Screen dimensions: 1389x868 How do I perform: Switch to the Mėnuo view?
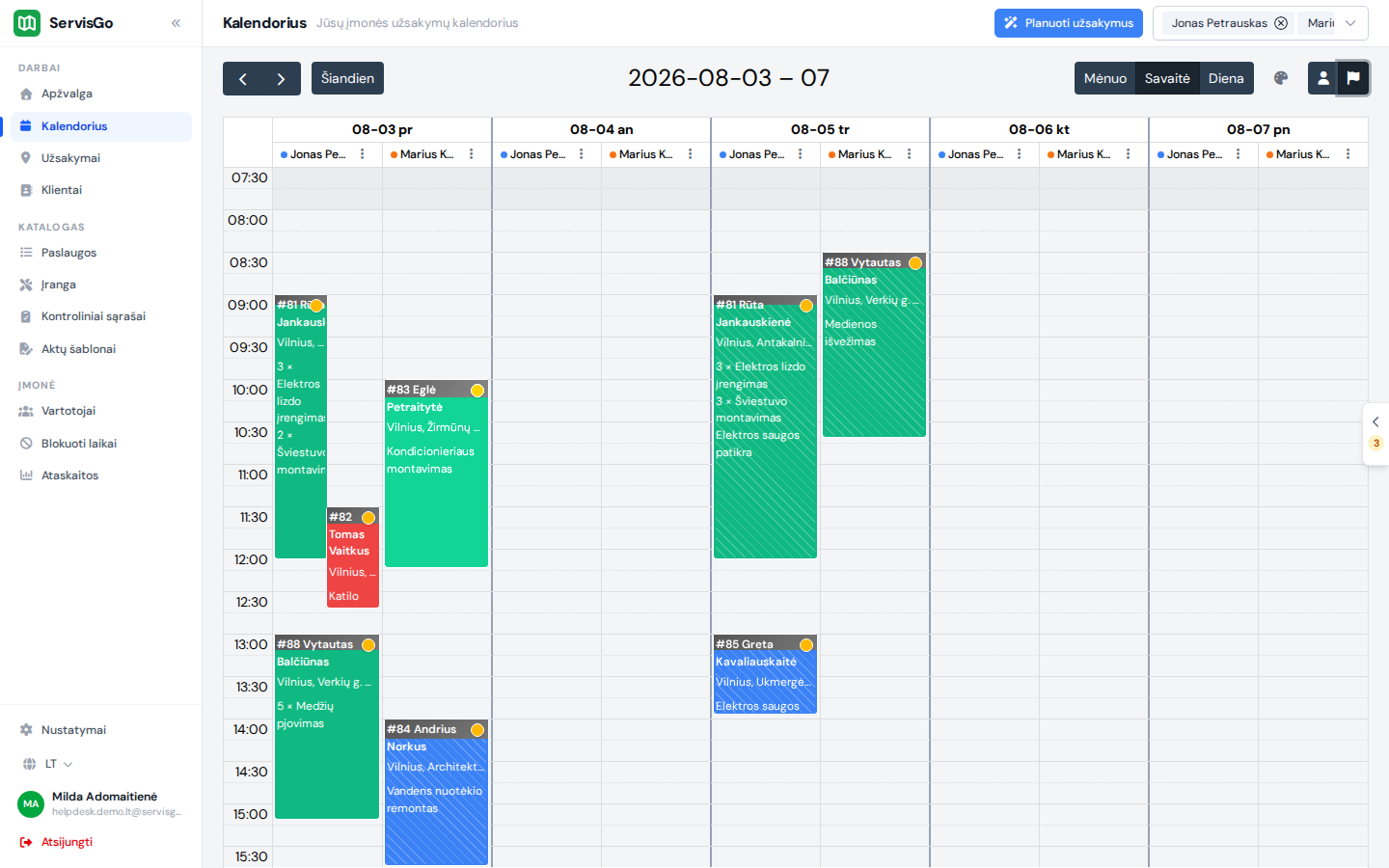[x=1105, y=78]
